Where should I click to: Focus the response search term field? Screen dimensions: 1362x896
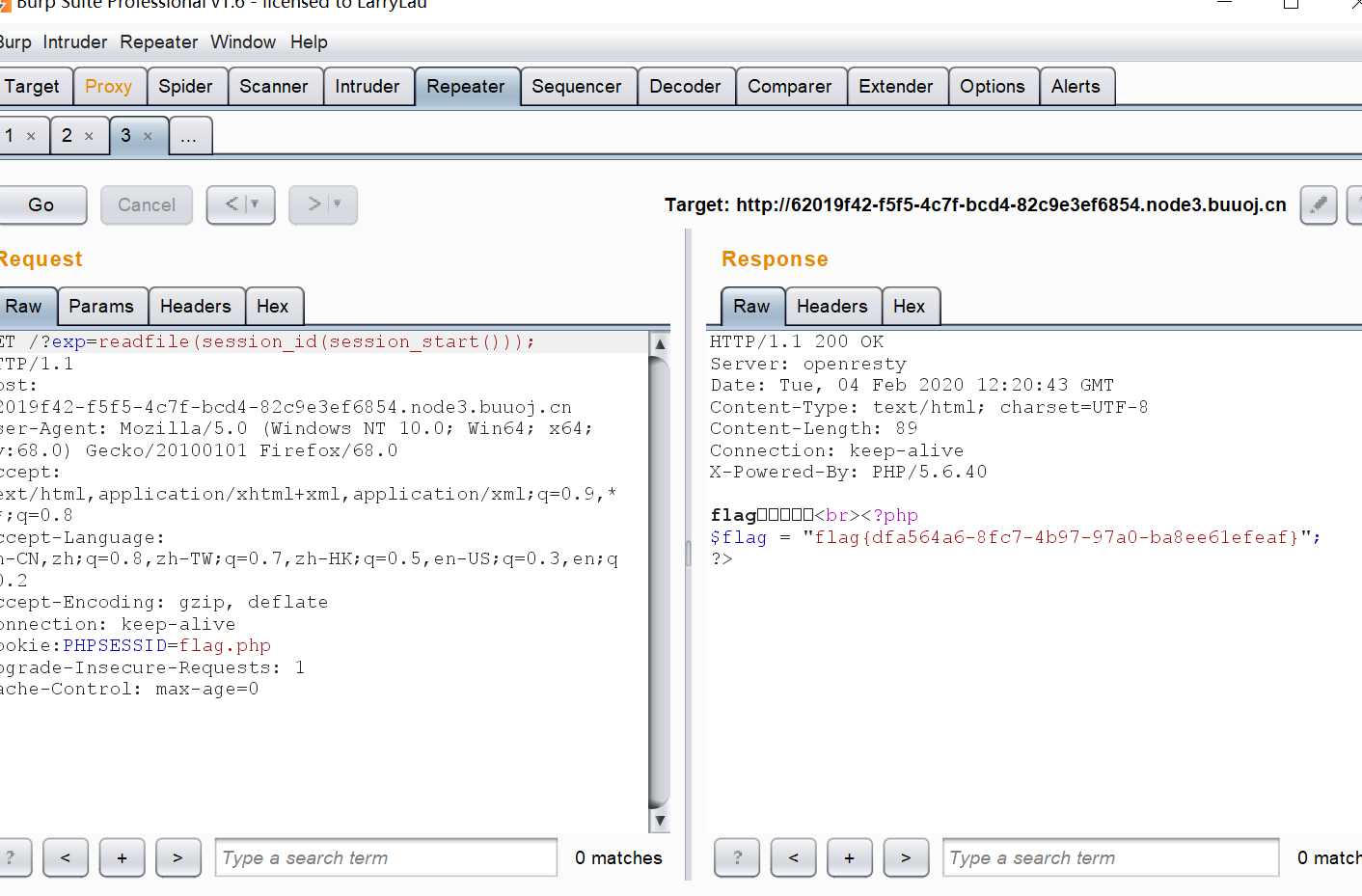click(x=1111, y=857)
